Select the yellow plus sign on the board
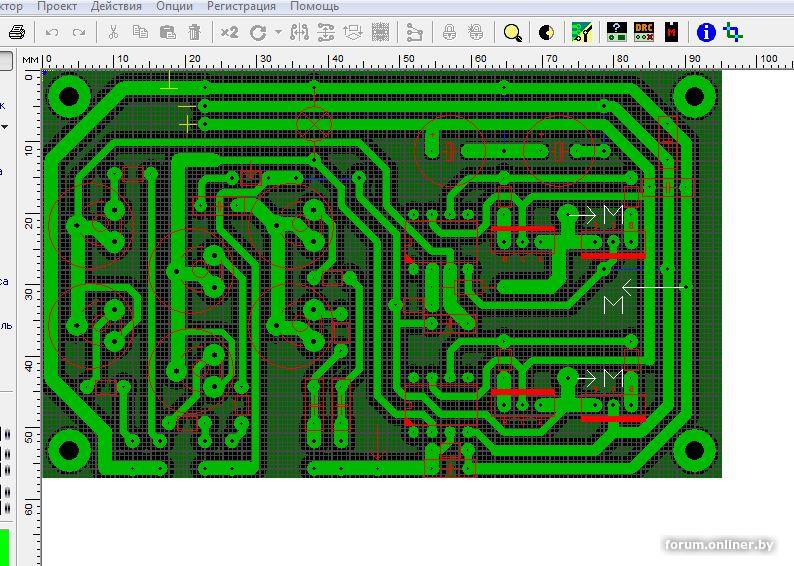Screen dimensions: 794x566 pos(187,124)
